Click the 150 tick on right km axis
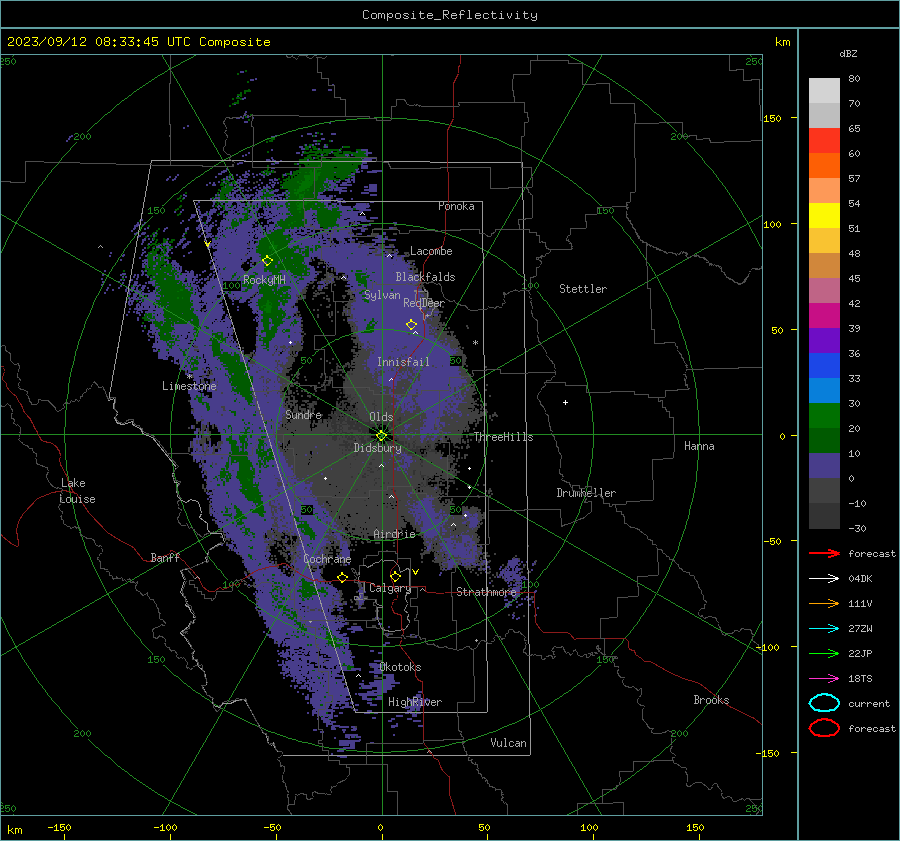 tap(772, 118)
